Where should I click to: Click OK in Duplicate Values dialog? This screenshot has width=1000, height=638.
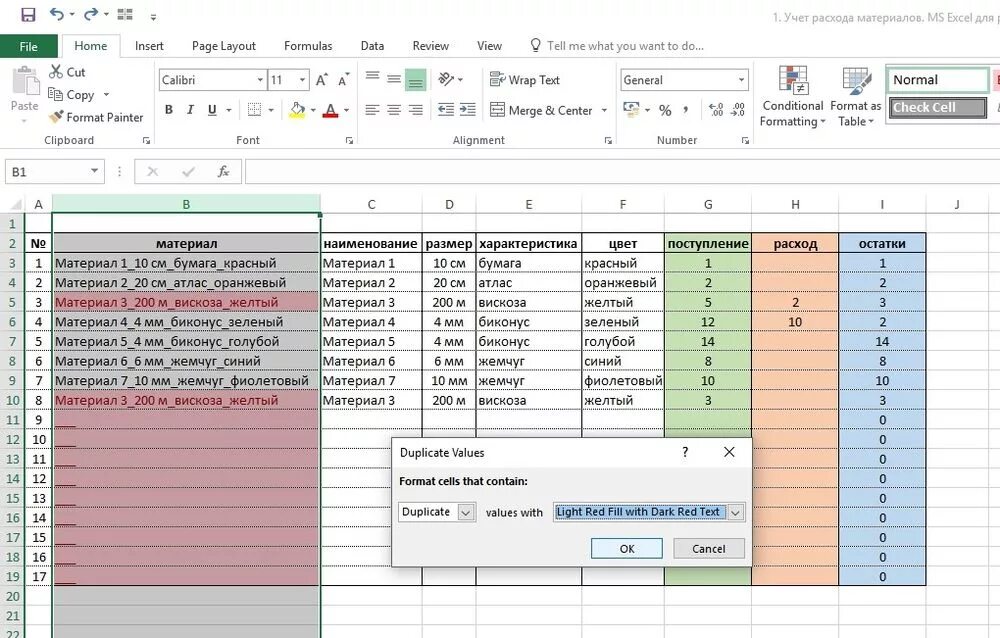(627, 549)
